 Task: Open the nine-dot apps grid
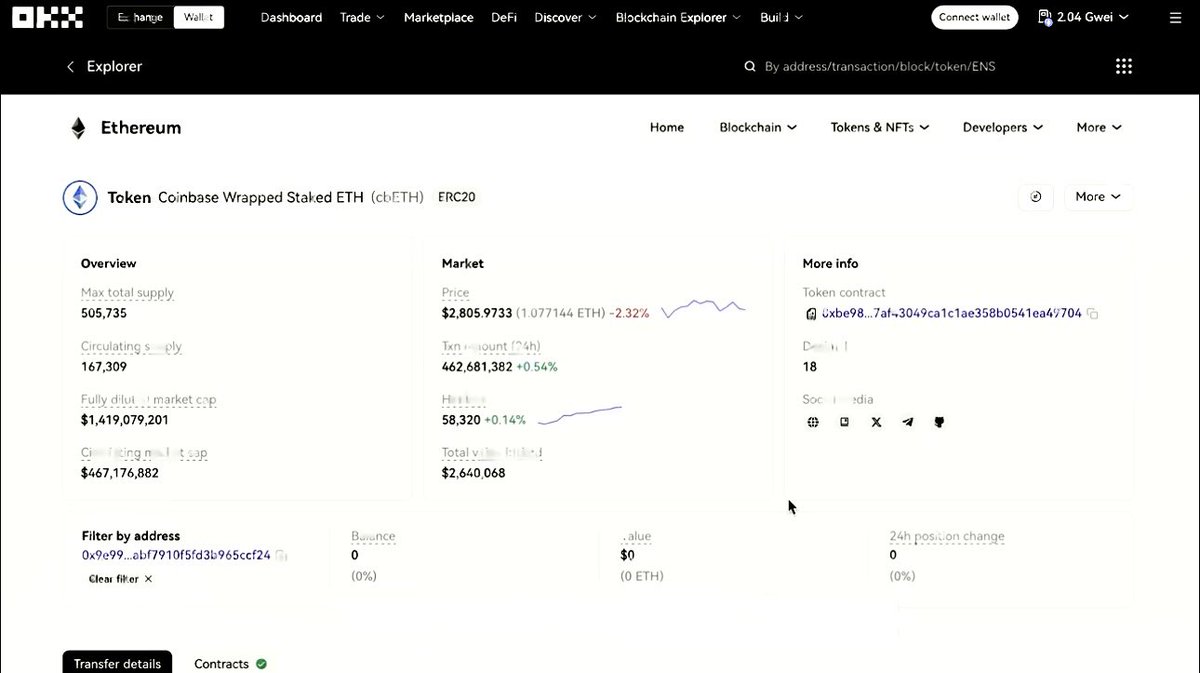coord(1124,66)
